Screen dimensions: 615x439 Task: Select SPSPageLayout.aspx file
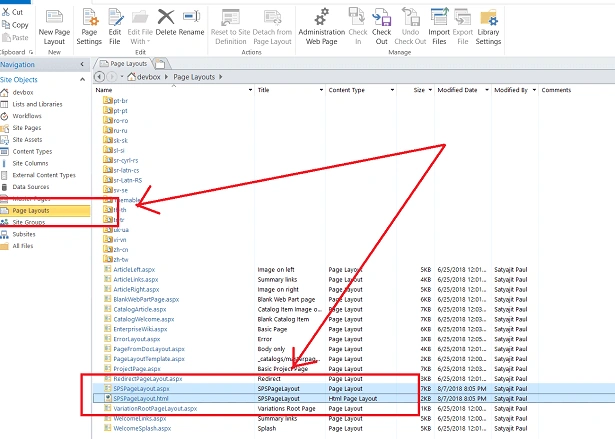[x=141, y=389]
